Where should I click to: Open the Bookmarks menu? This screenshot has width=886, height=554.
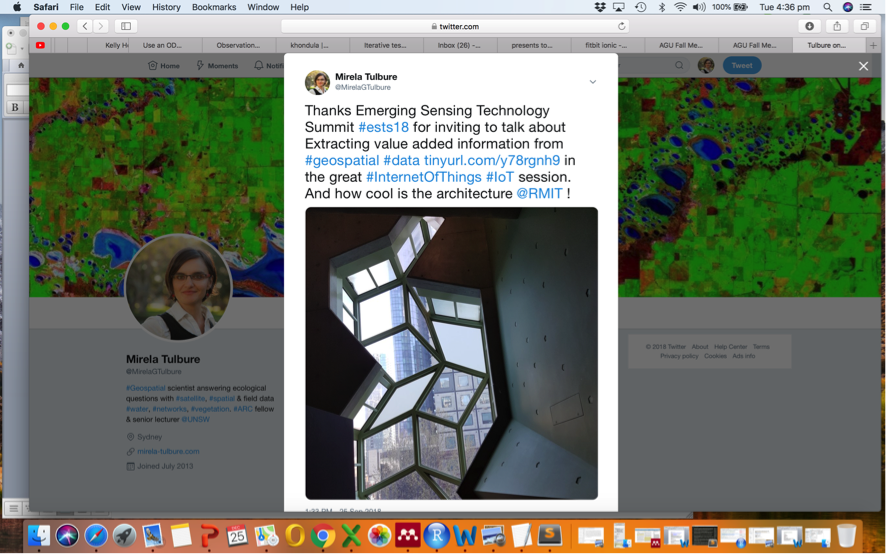pos(214,7)
